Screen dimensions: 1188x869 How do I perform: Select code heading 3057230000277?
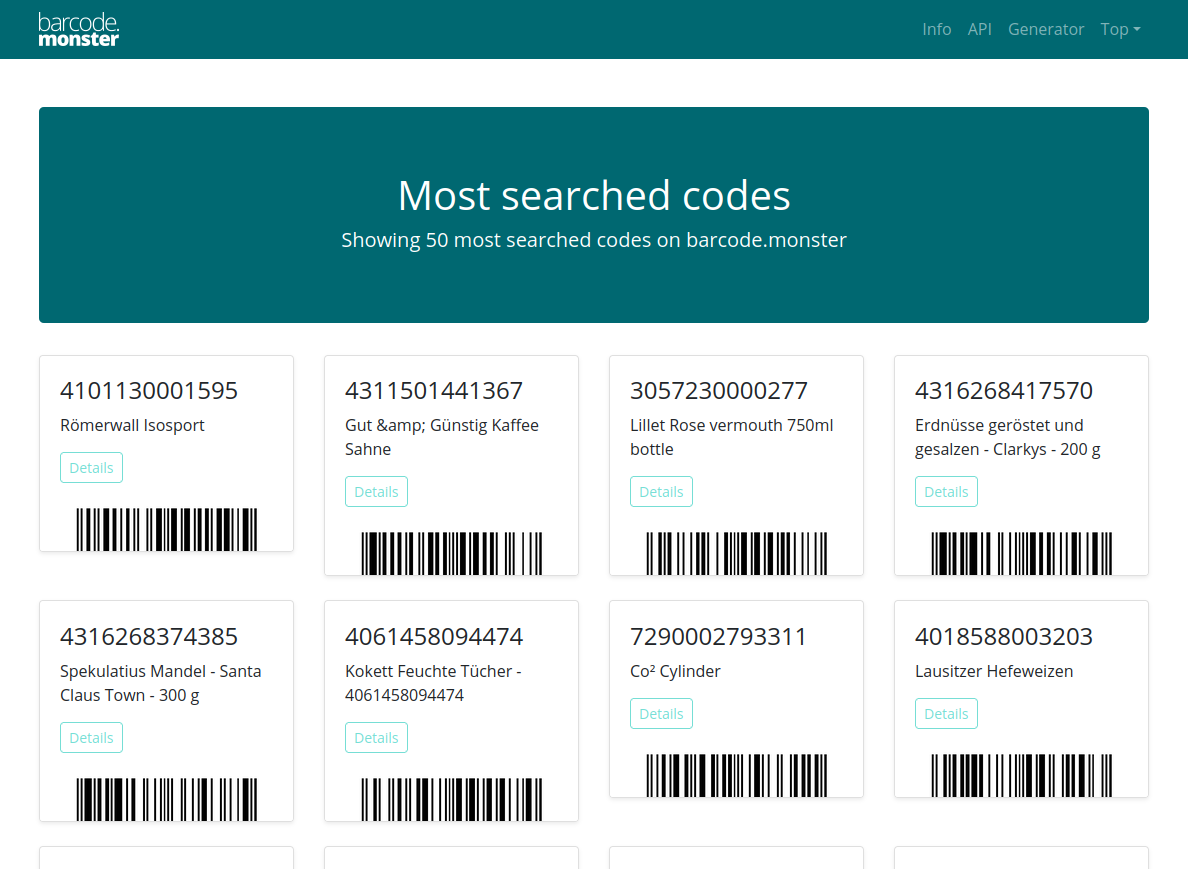pos(719,391)
